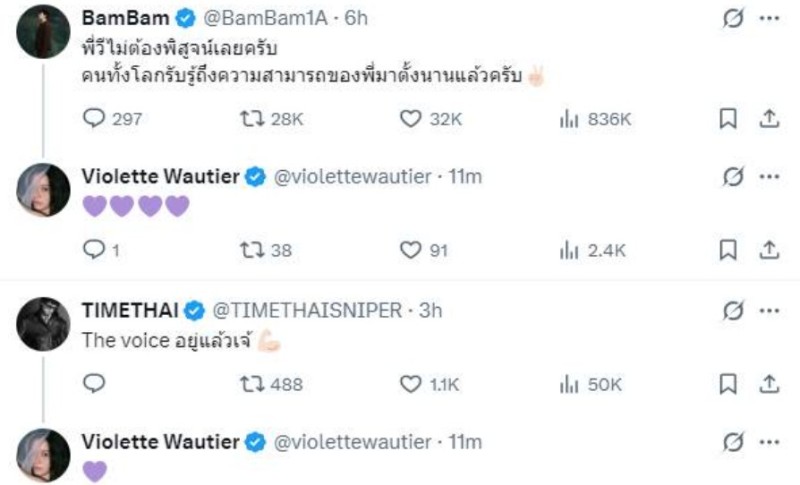Viewport: 800px width, 485px height.
Task: Like Violette Wautier's tweet with 91 likes
Action: pyautogui.click(x=409, y=250)
